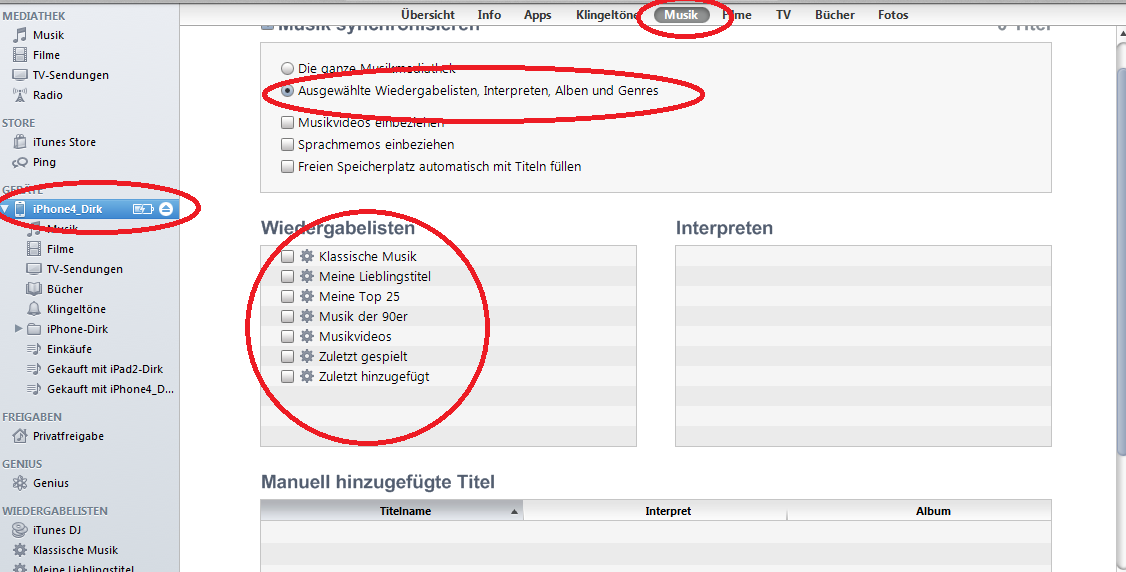The image size is (1126, 572).
Task: Click the Ping icon in the sidebar
Action: click(x=19, y=162)
